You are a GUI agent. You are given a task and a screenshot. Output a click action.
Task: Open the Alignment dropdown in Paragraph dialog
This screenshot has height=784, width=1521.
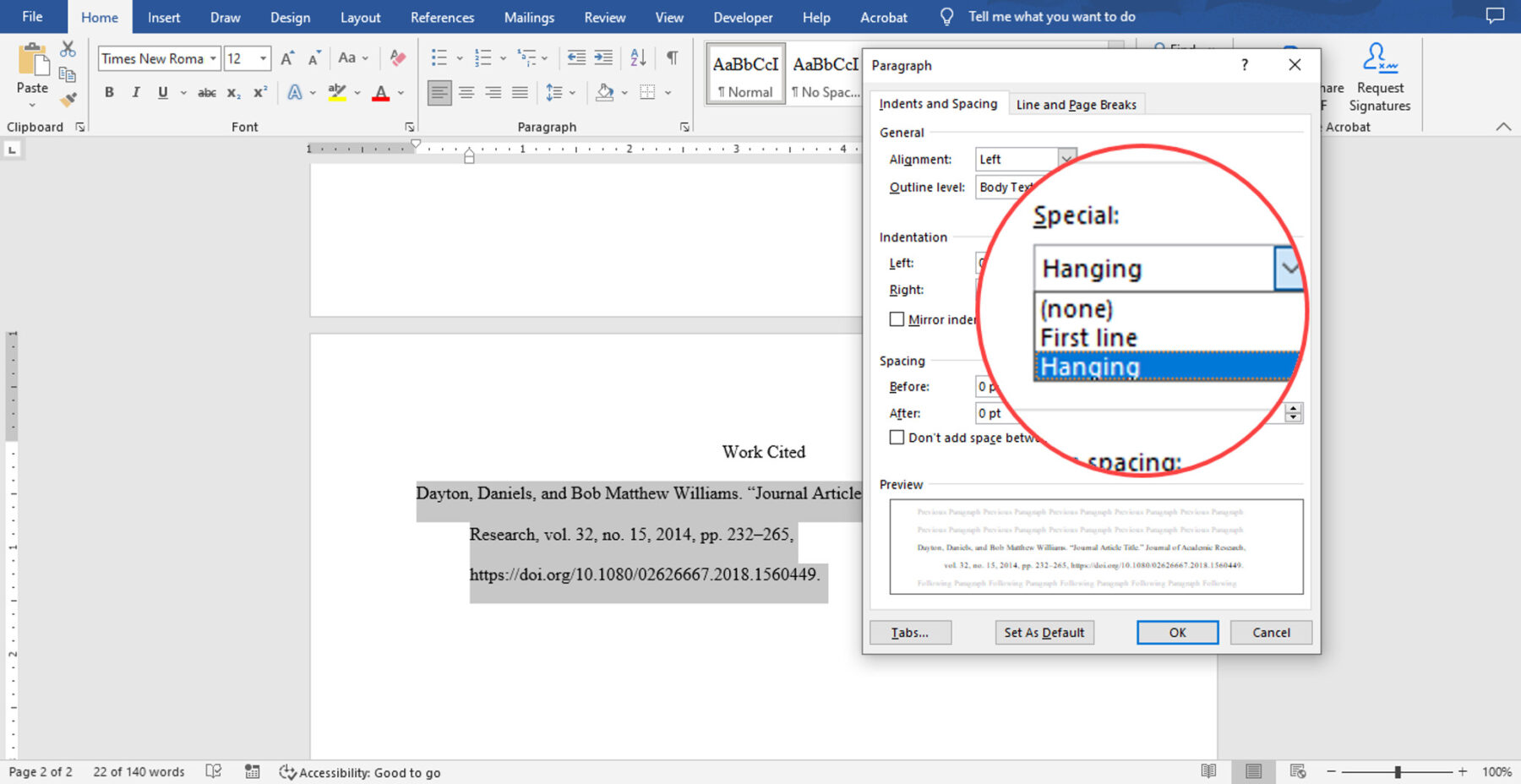[x=1066, y=159]
